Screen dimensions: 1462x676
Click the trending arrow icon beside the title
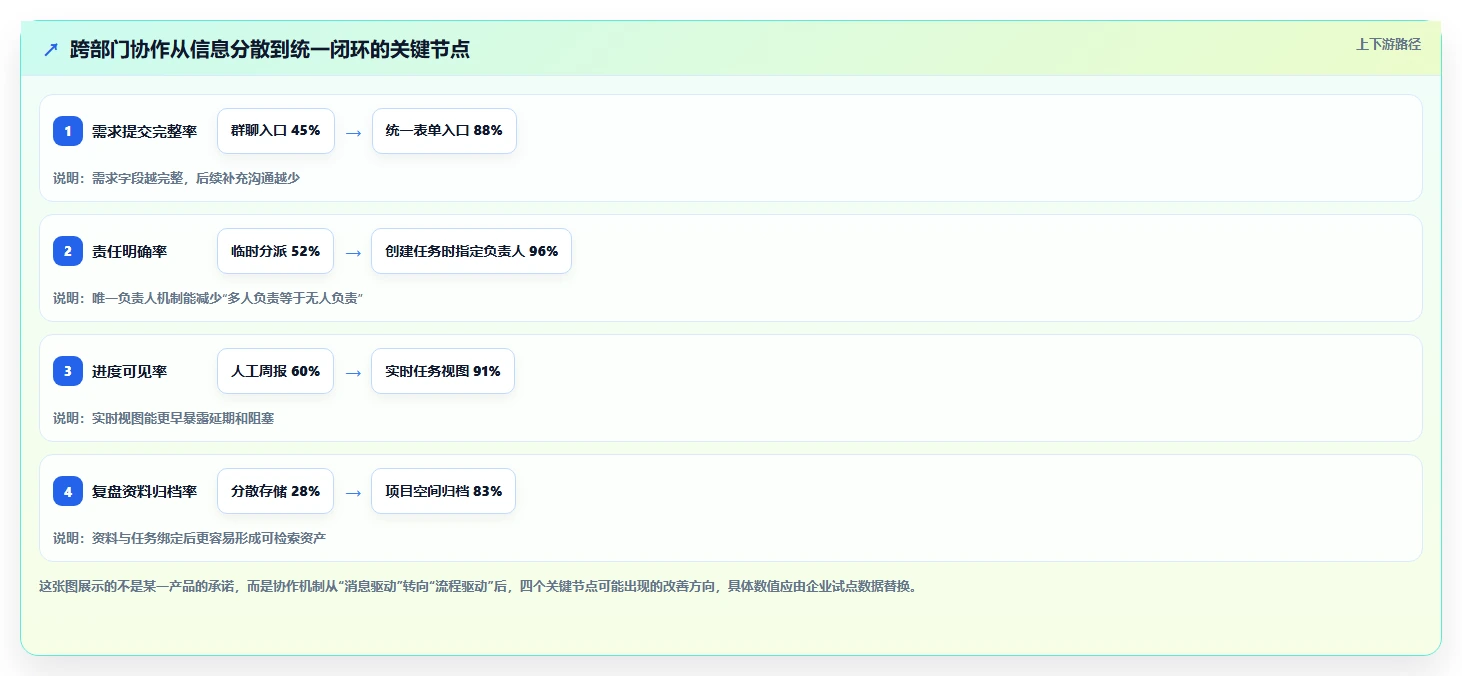pyautogui.click(x=51, y=49)
